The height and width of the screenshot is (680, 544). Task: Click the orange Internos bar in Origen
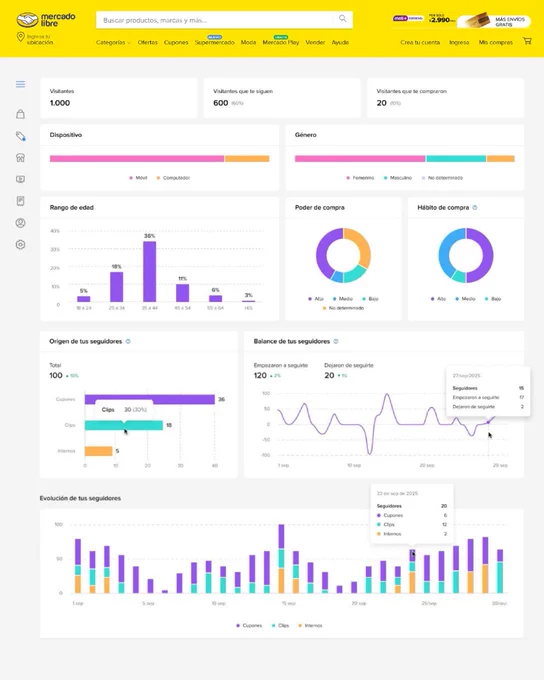click(98, 451)
